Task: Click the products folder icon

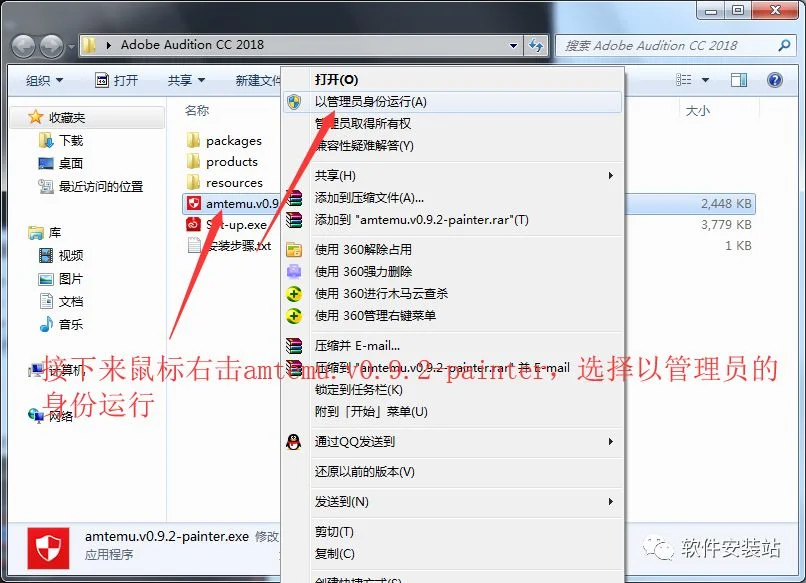Action: point(193,161)
